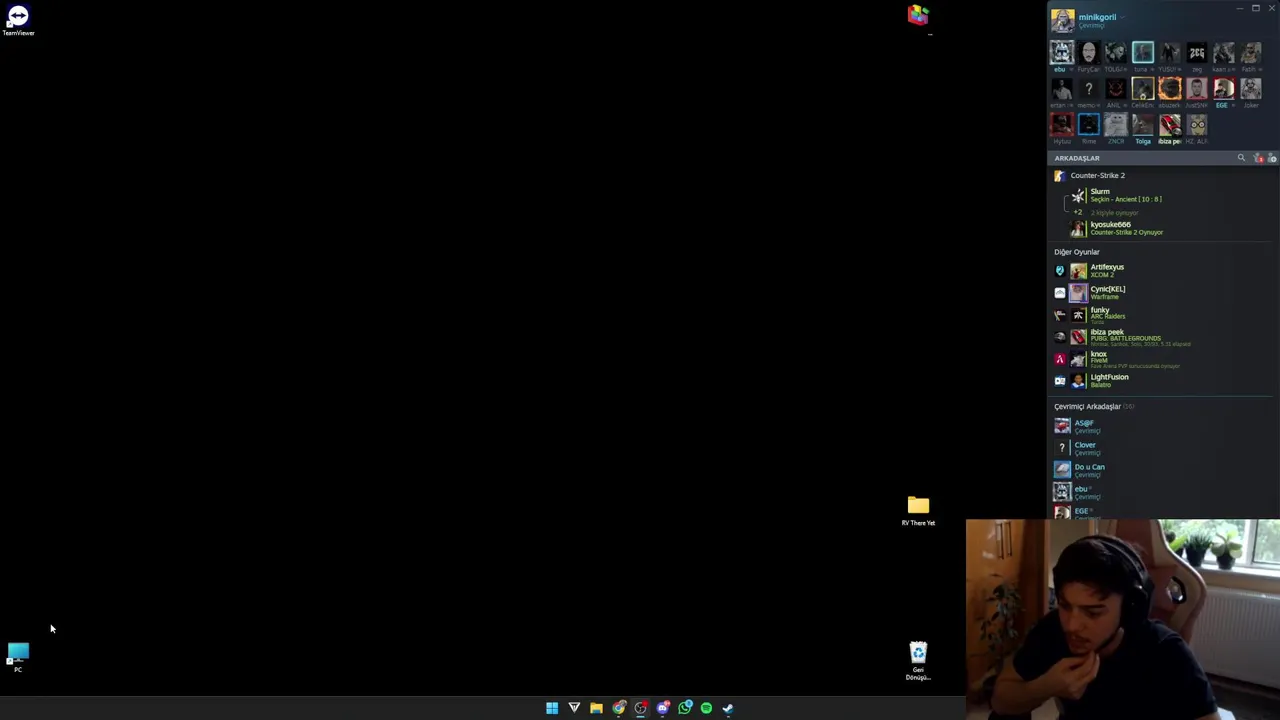Open friend knox playing FiveM

click(1160, 359)
